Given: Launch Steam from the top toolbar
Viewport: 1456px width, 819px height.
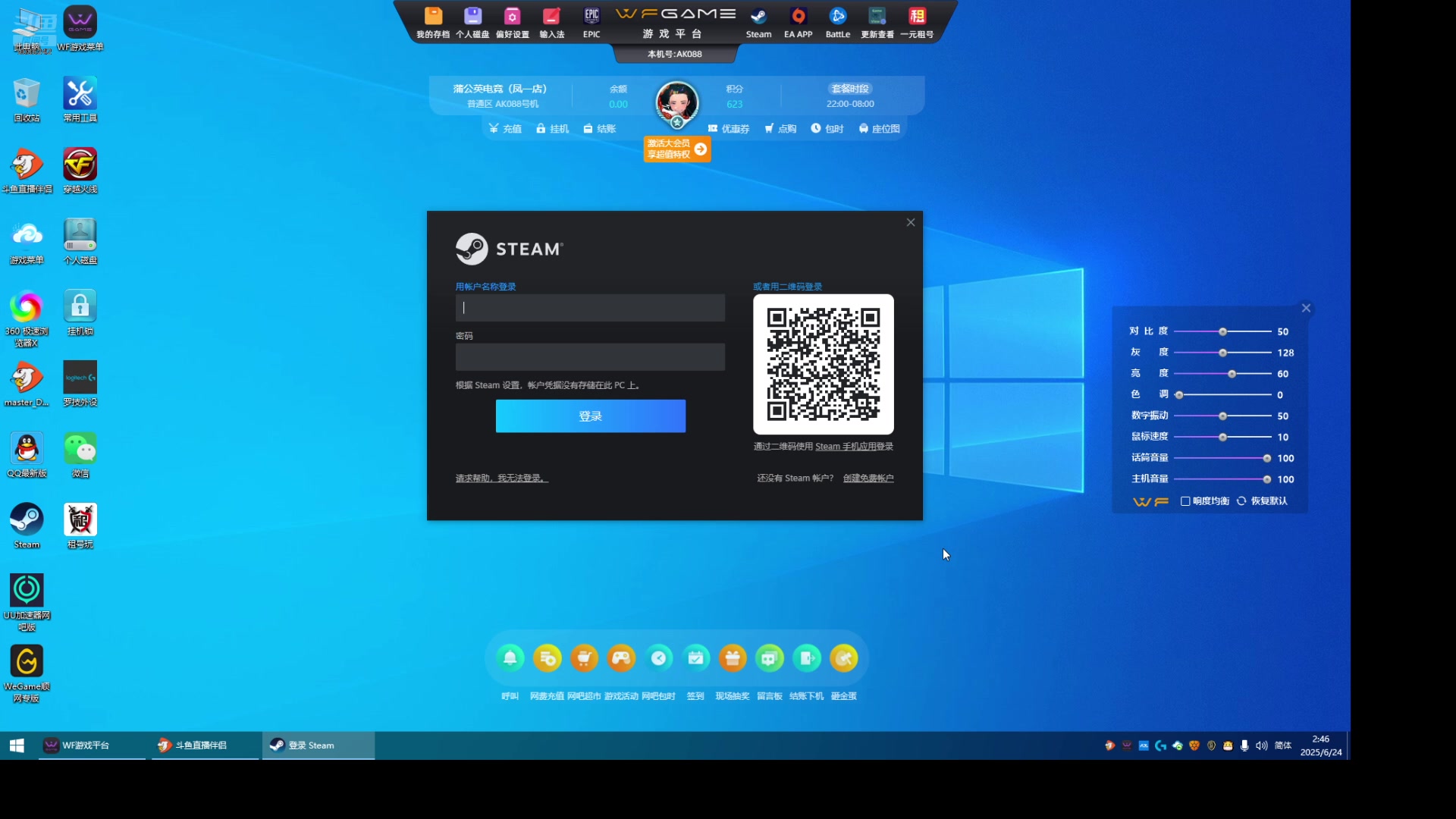Looking at the screenshot, I should (758, 23).
